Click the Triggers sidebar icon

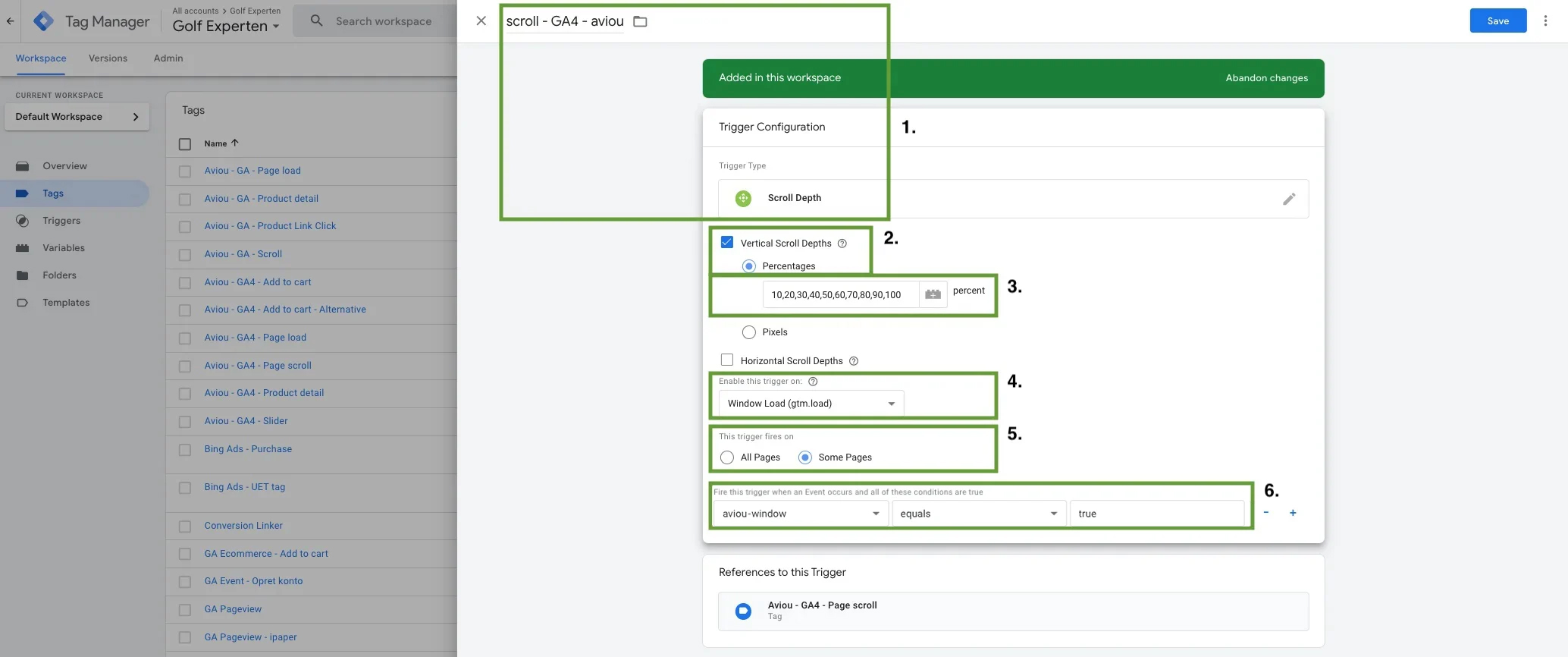pyautogui.click(x=23, y=221)
